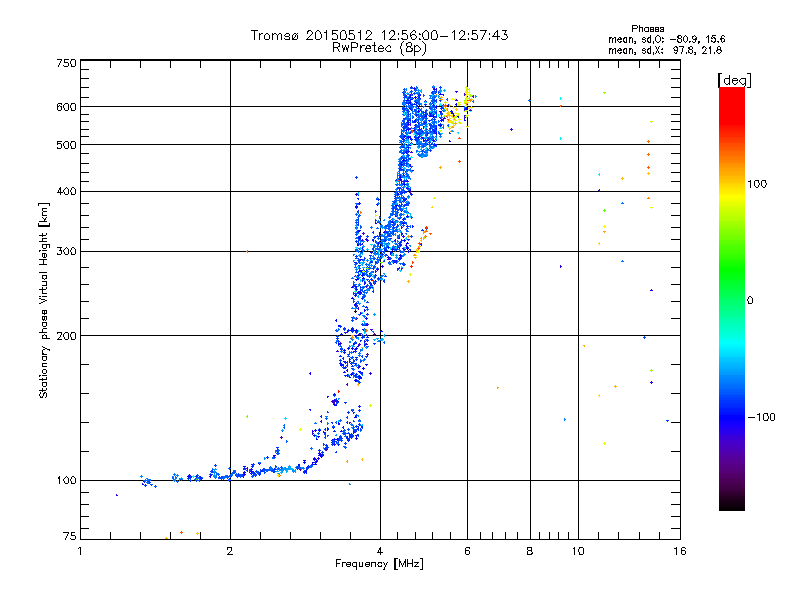The image size is (800, 600).
Task: Click the x-axis label "Frequency [MHz]"
Action: 379,564
